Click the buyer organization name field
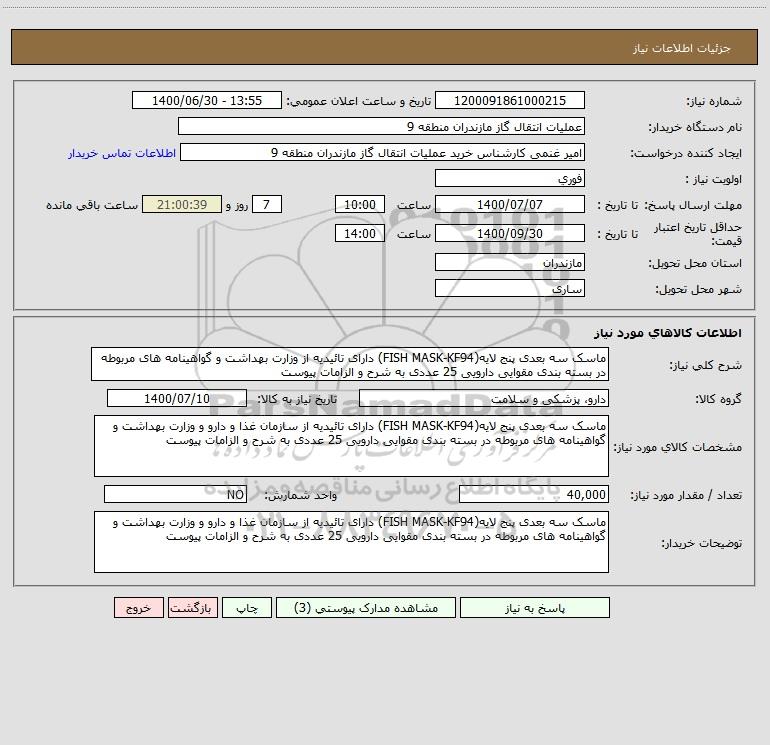This screenshot has width=770, height=745. [381, 126]
